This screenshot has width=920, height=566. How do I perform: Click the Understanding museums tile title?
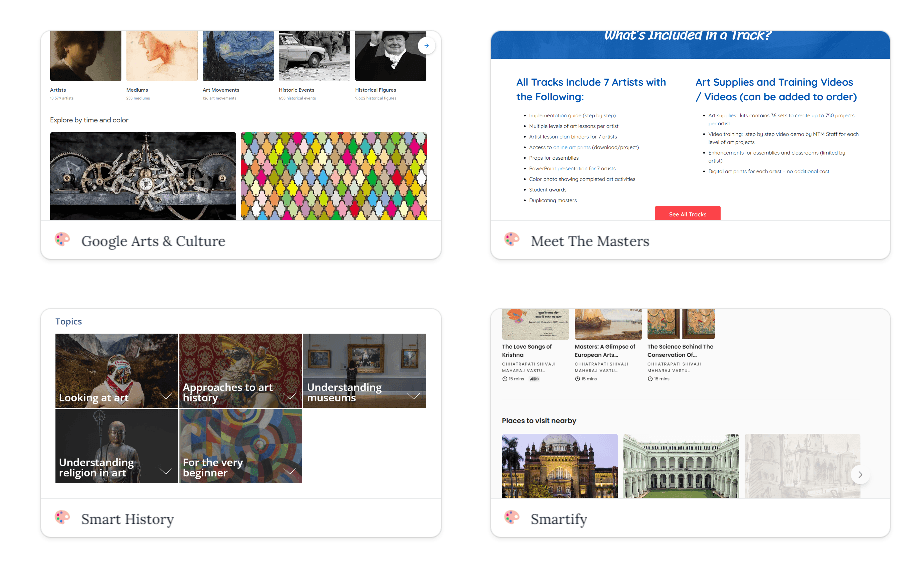click(344, 392)
